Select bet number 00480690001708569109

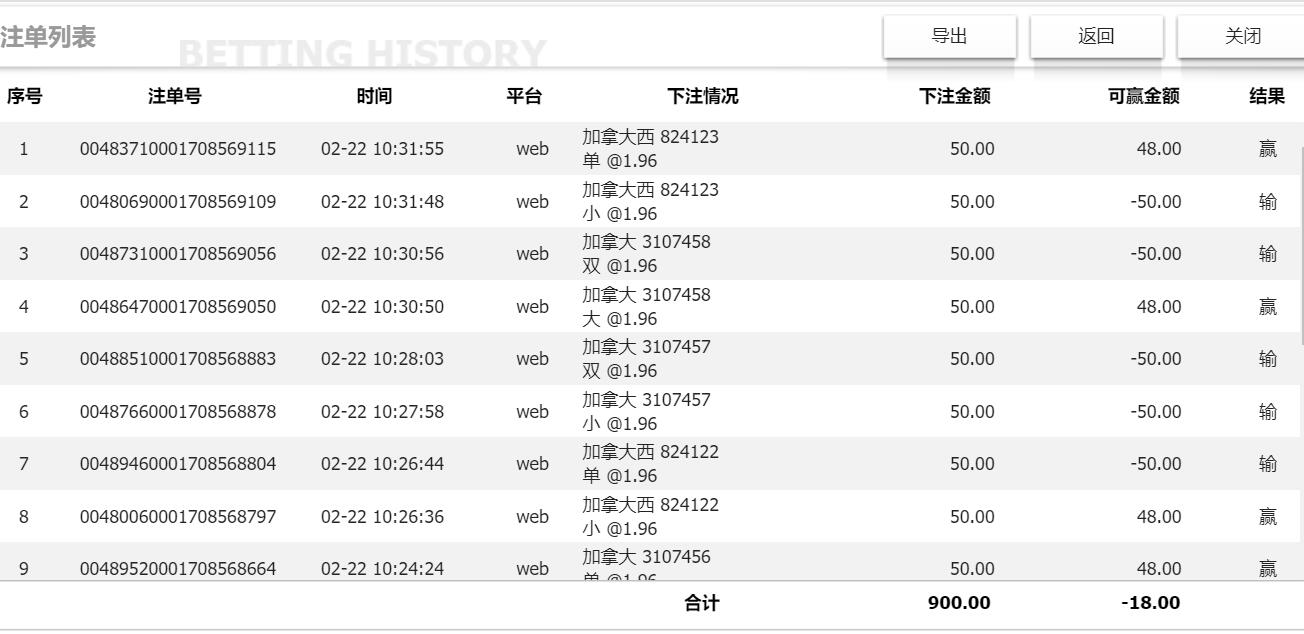(x=178, y=202)
